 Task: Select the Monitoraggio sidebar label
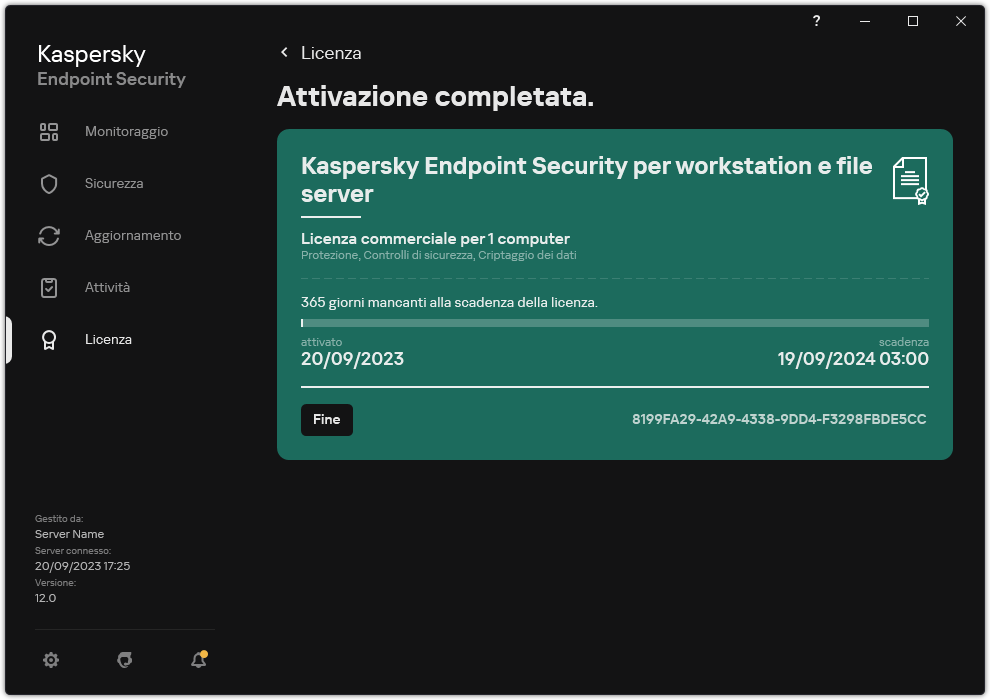click(126, 132)
